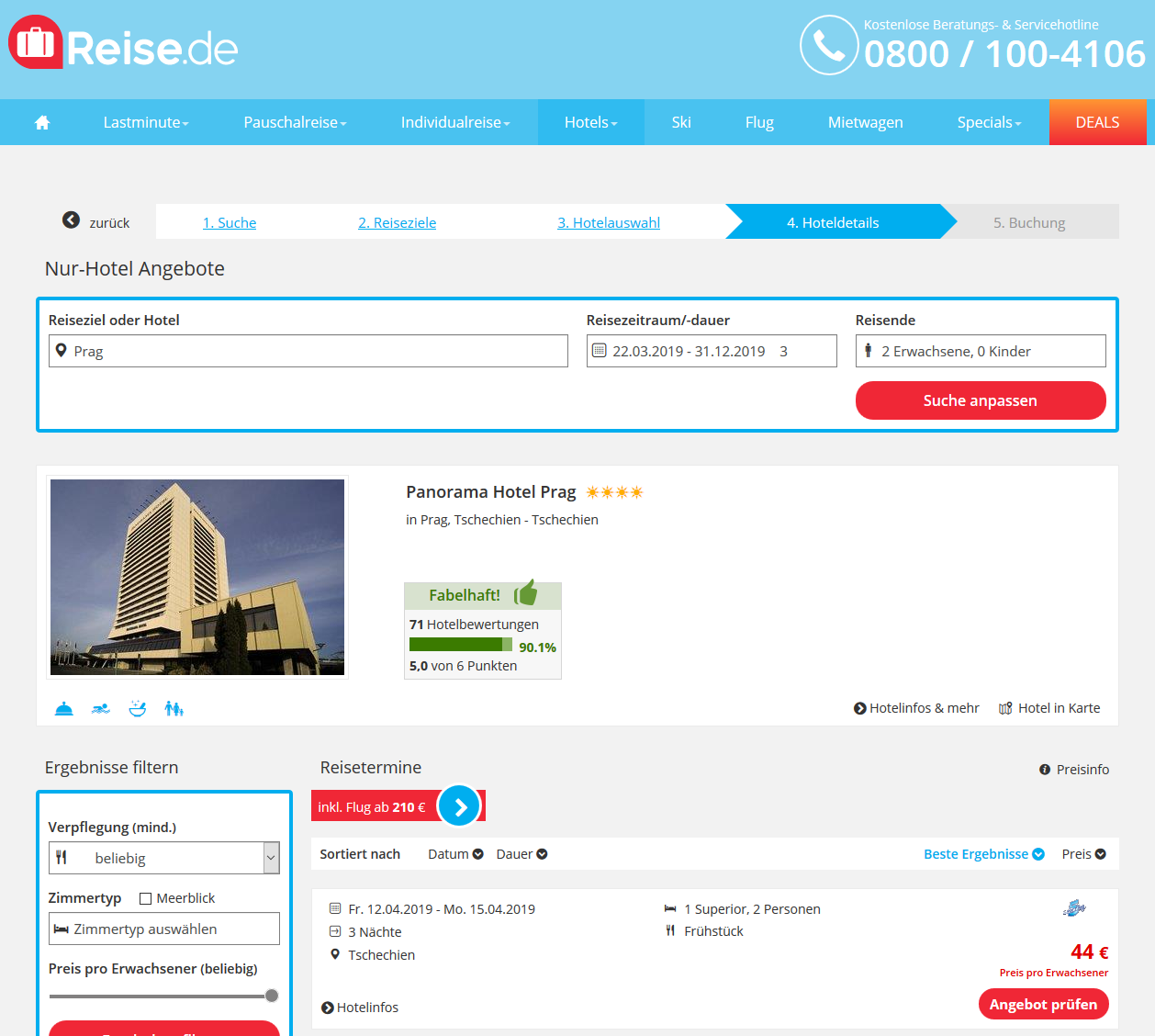Screen dimensions: 1155x1036
Task: Click the star rating of Panorama Hotel
Action: [615, 492]
